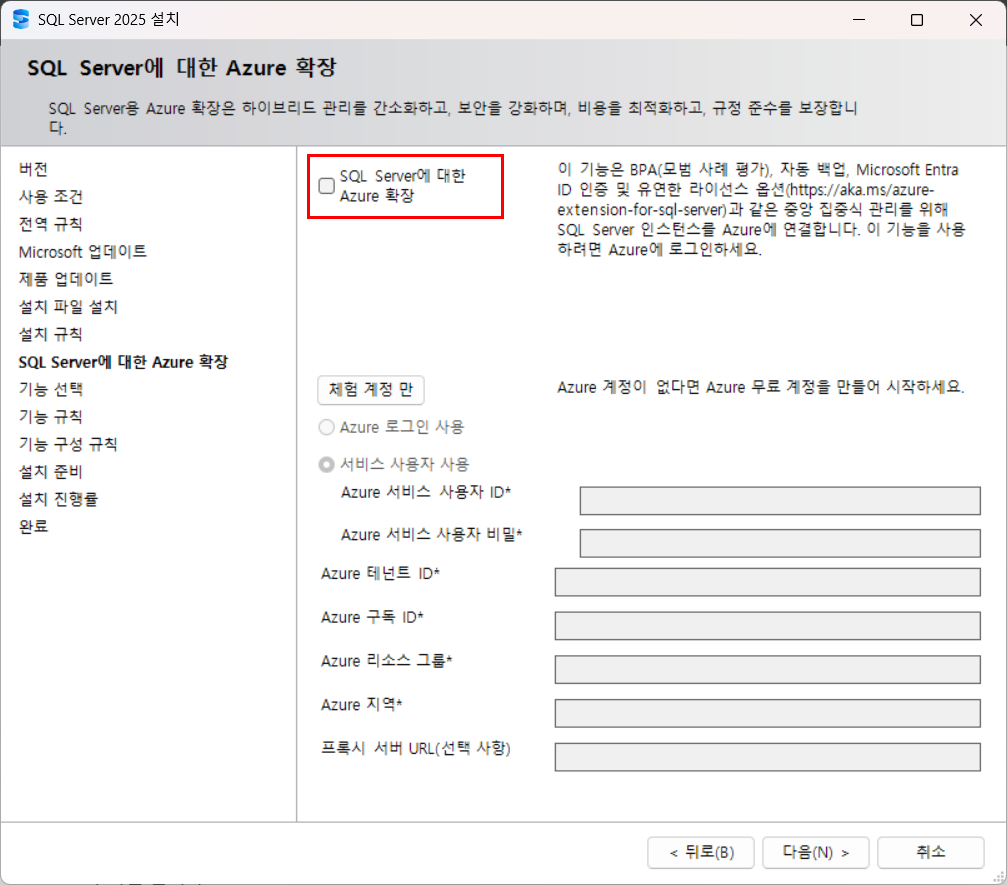Select the 설치 진행률 step
1007x885 pixels.
coord(58,500)
